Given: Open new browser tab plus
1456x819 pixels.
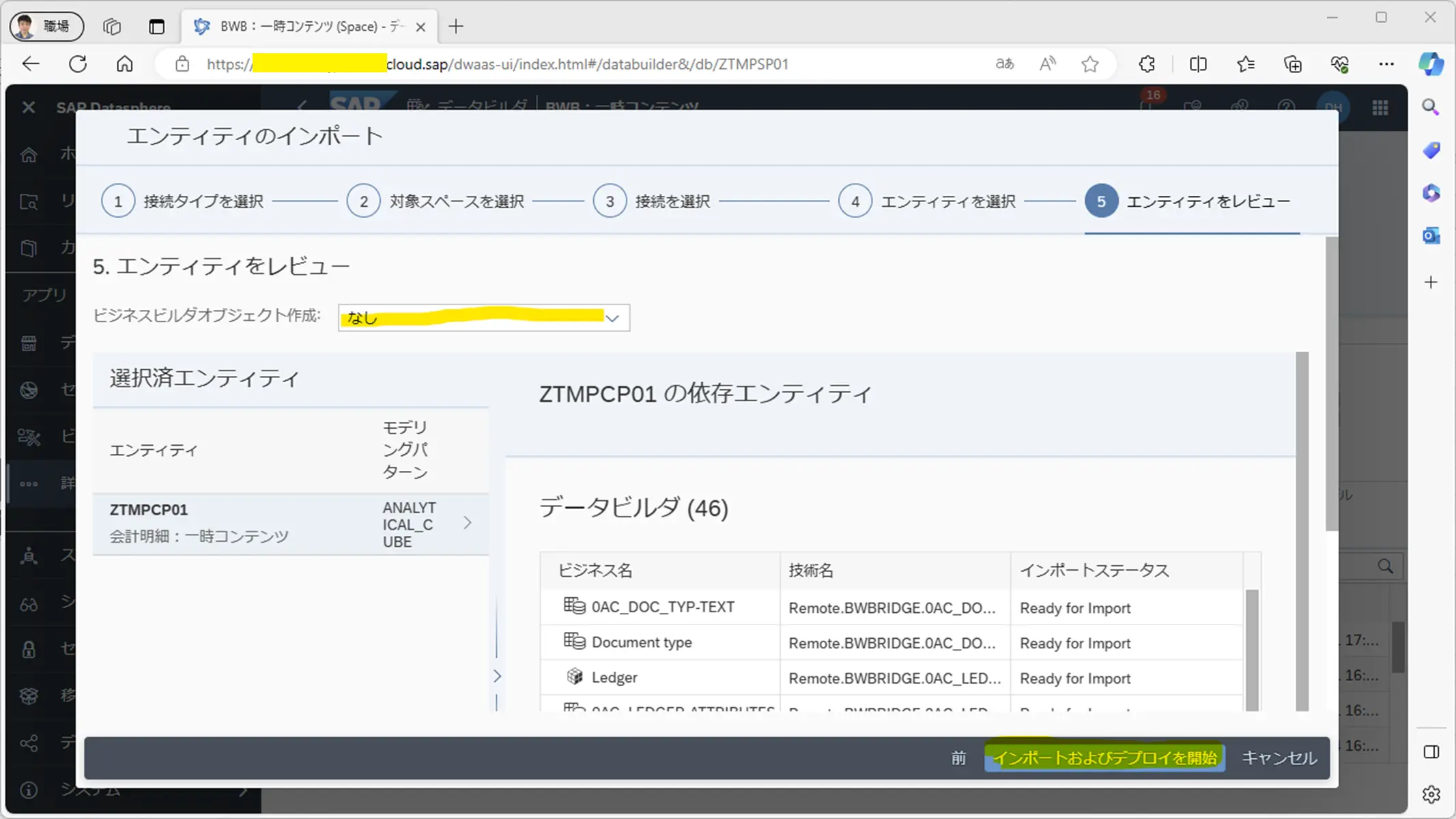Looking at the screenshot, I should point(456,27).
